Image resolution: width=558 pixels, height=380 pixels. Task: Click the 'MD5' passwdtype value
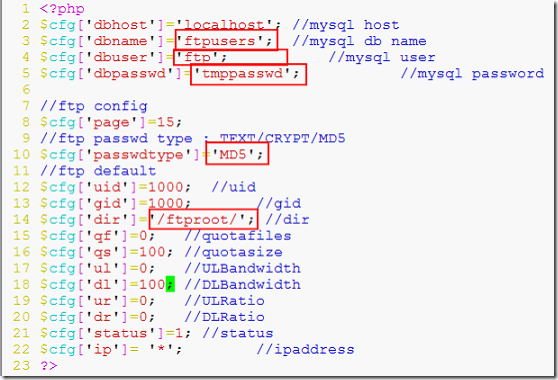[233, 154]
